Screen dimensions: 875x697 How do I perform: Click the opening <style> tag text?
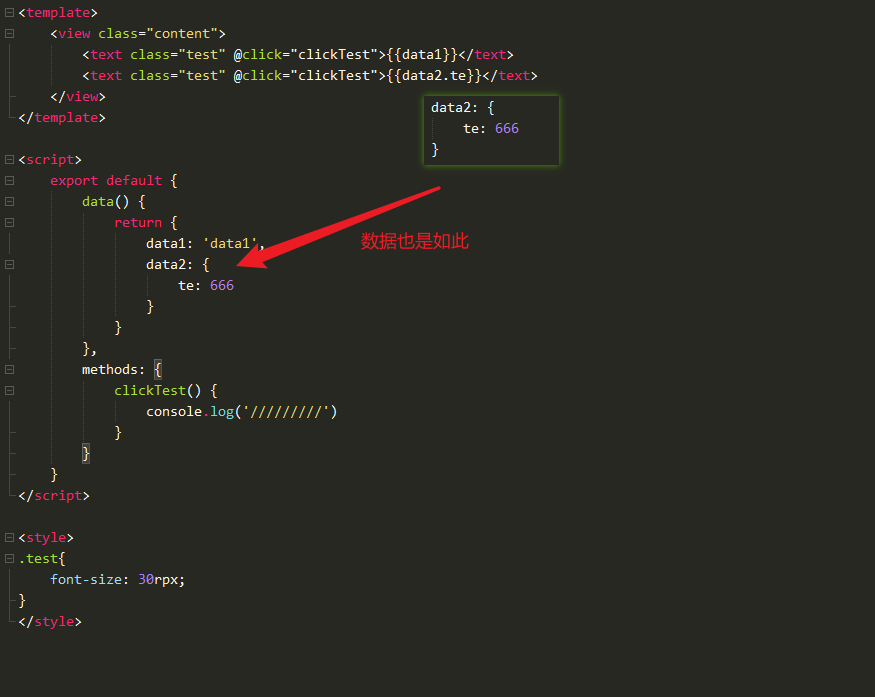pos(46,537)
